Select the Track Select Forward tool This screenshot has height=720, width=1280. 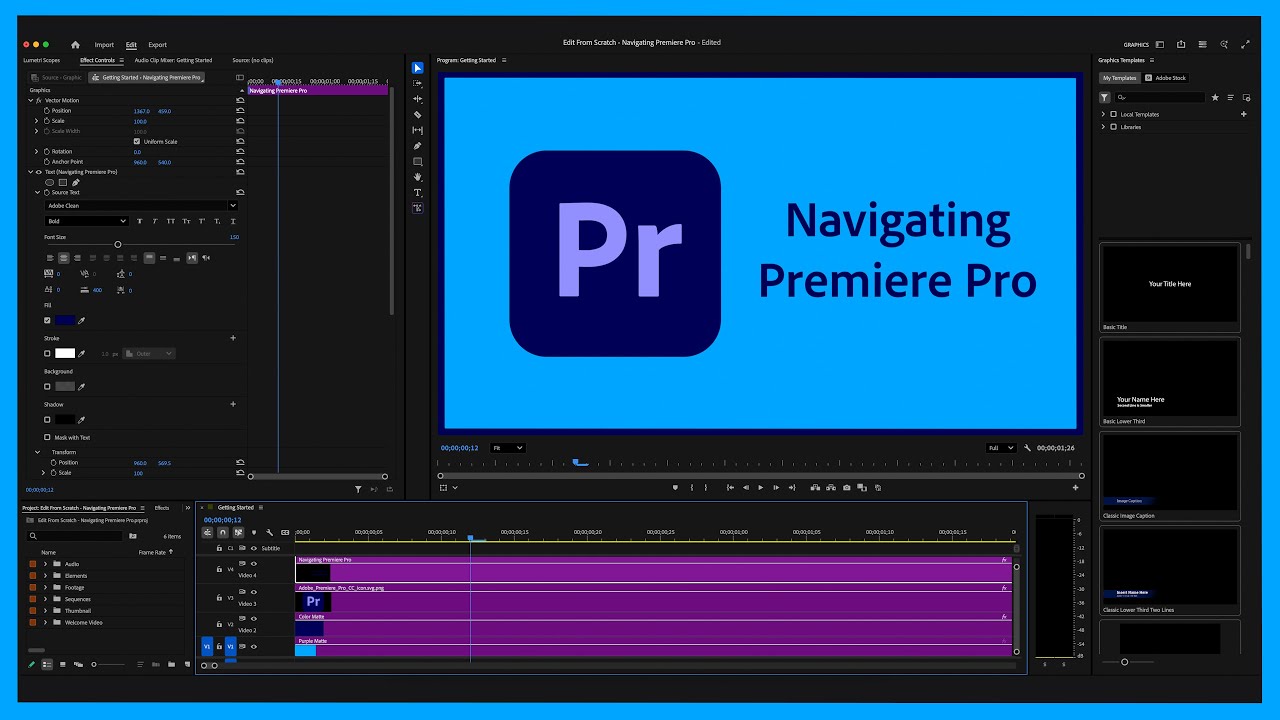click(x=418, y=83)
